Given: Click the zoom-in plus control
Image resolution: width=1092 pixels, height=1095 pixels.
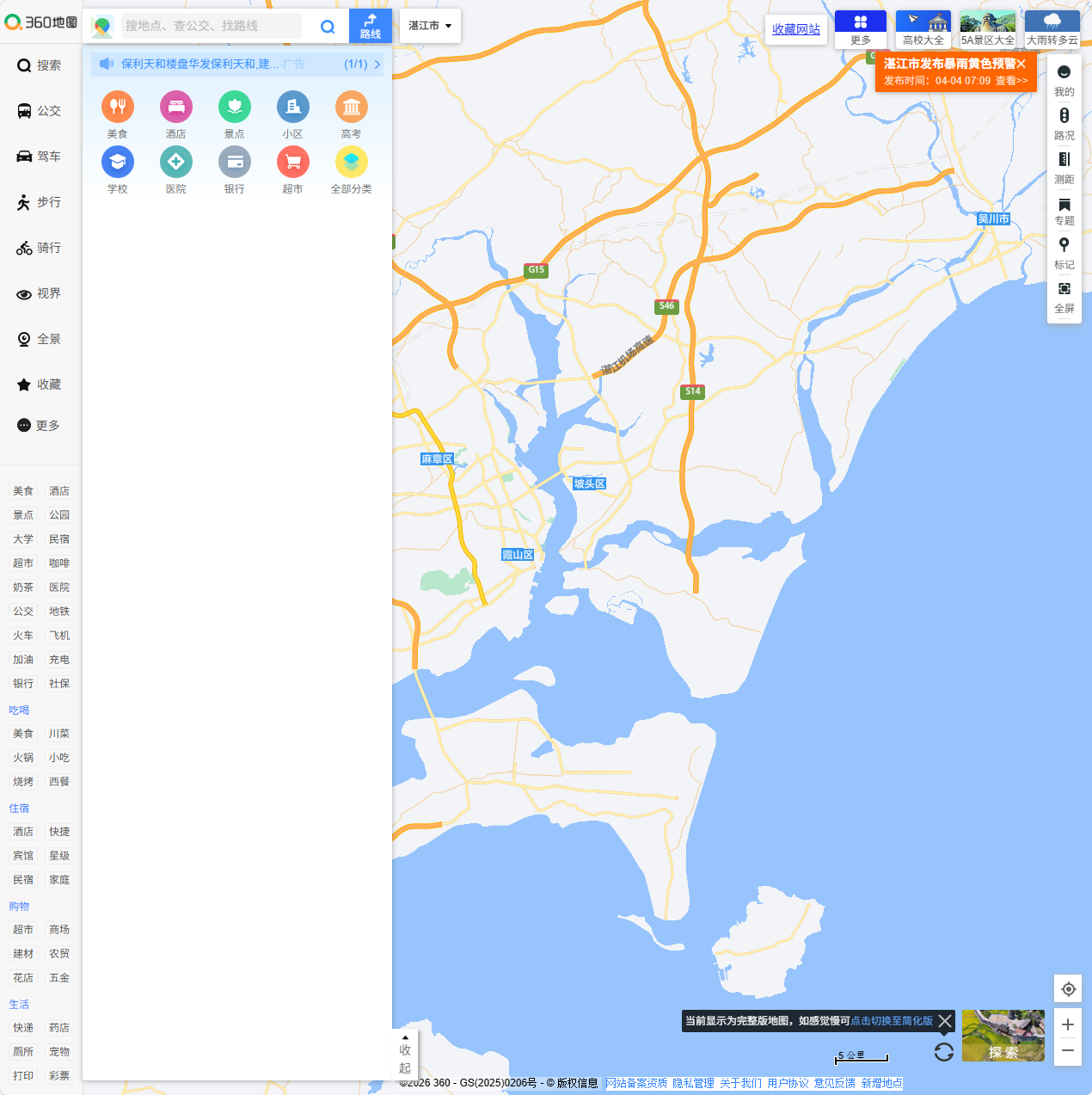Looking at the screenshot, I should (1067, 1024).
